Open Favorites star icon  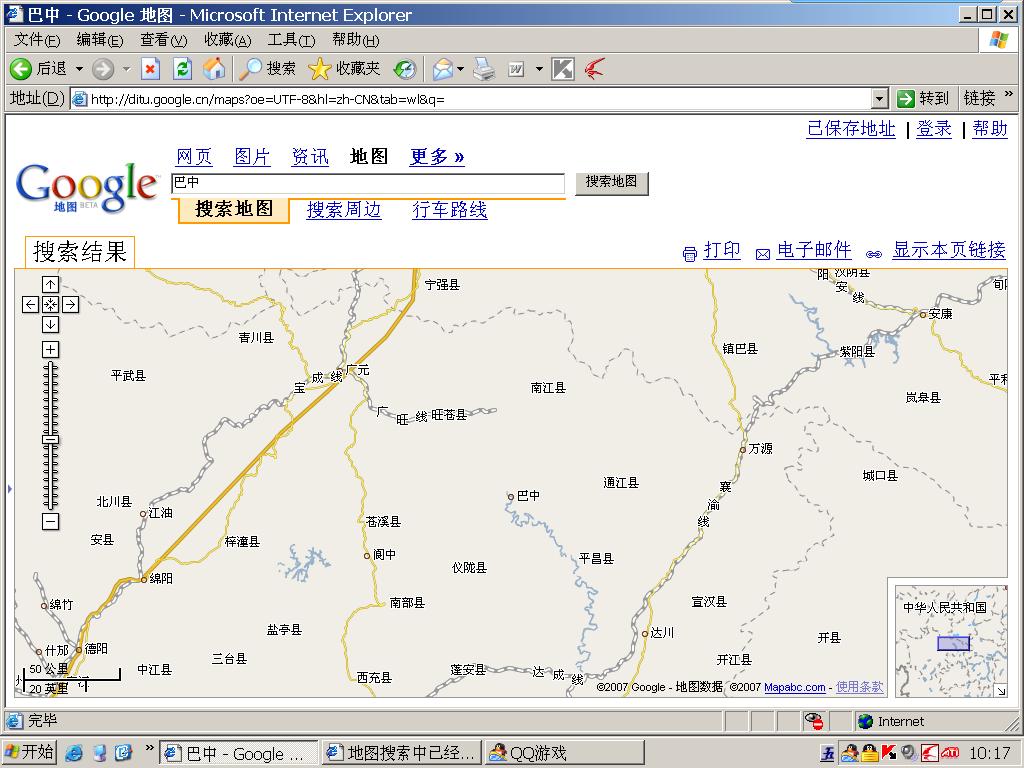coord(319,69)
